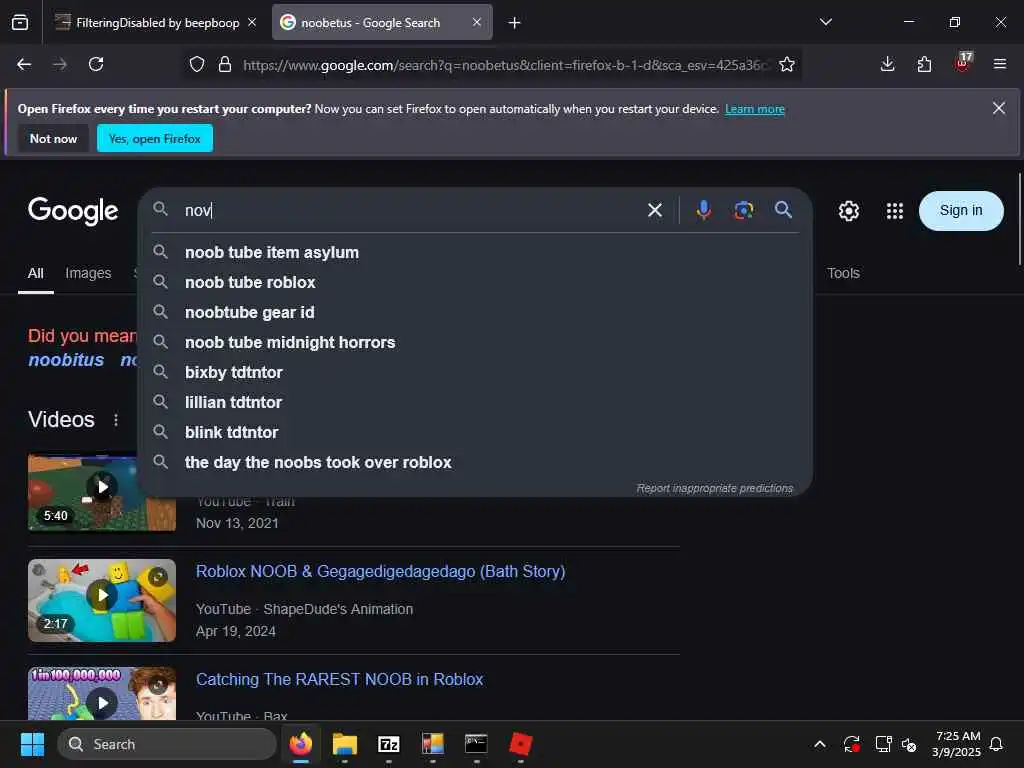
Task: Switch to Images results tab
Action: pos(88,273)
